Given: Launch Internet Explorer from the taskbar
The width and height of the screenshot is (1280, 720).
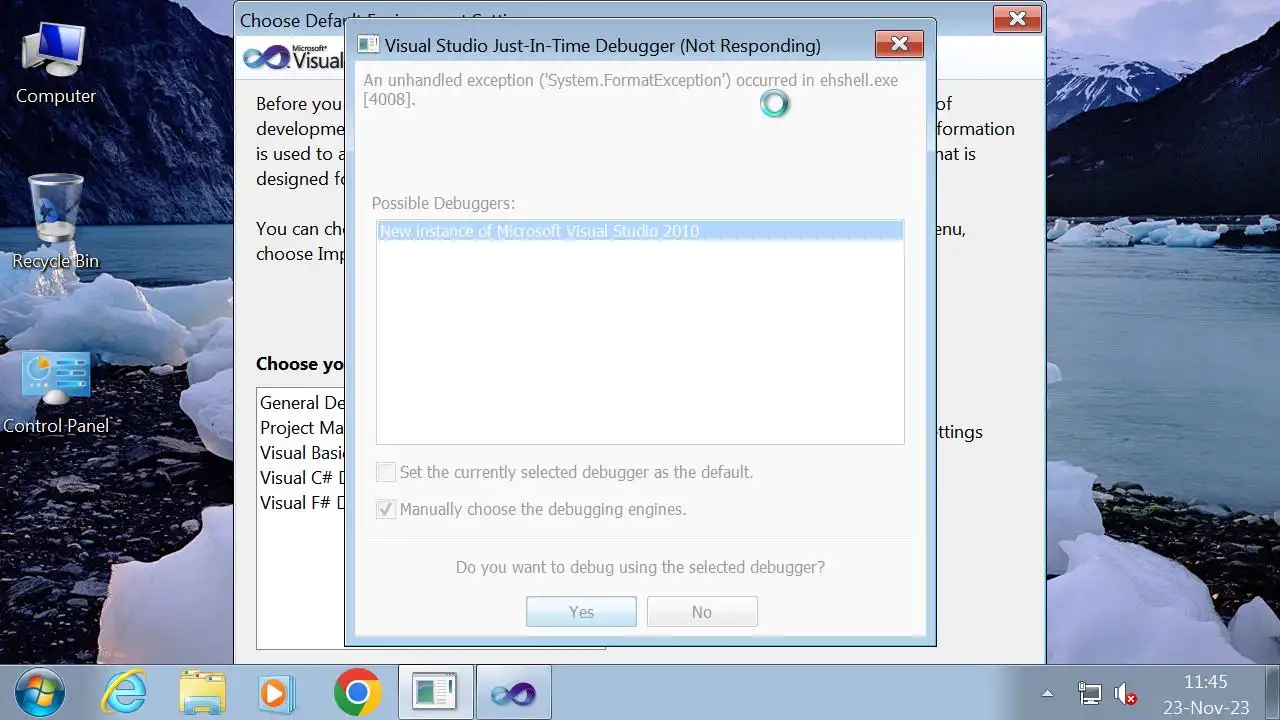Looking at the screenshot, I should (x=125, y=693).
